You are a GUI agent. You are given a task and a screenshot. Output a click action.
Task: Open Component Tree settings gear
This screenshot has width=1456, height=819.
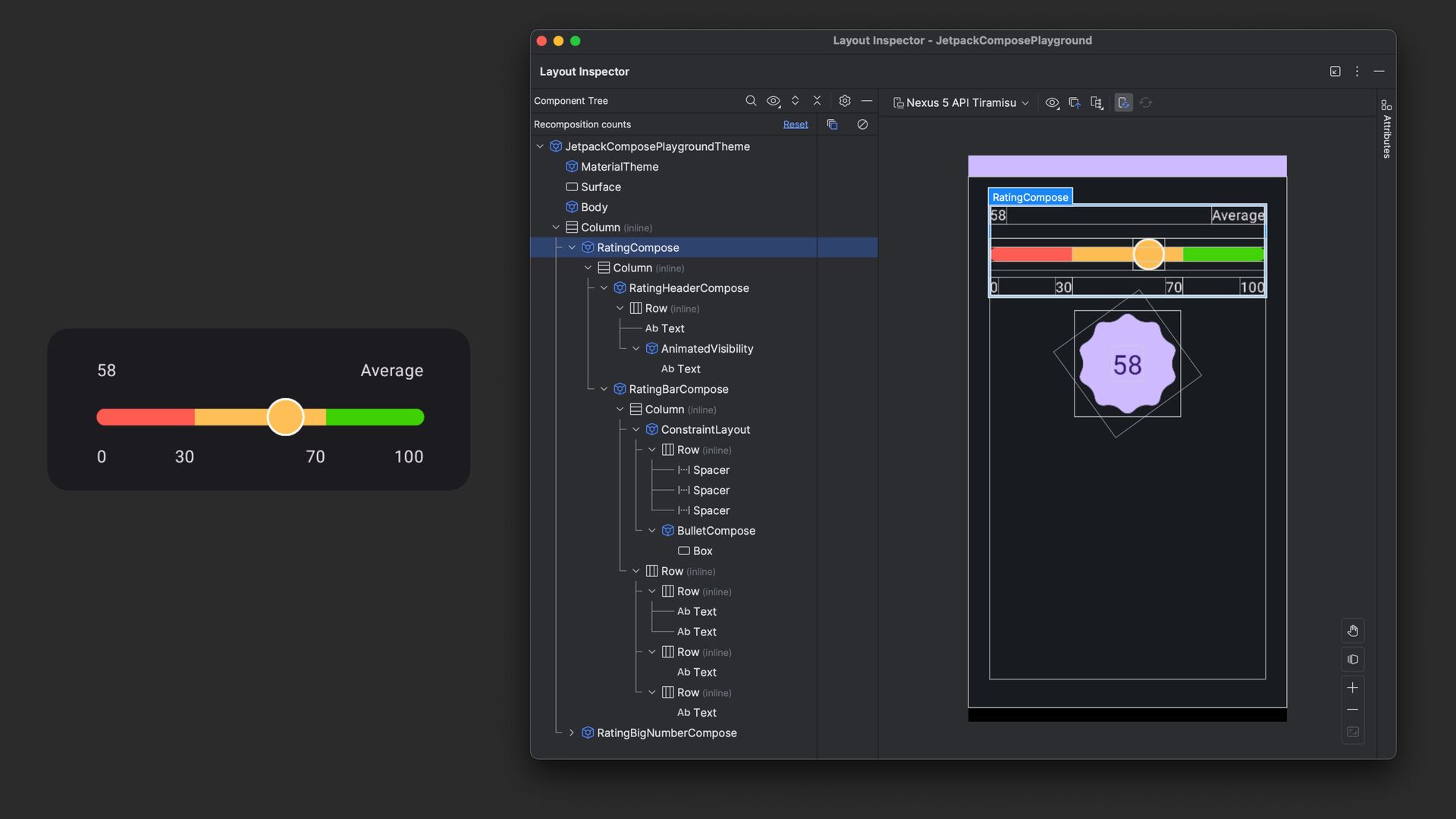tap(845, 101)
